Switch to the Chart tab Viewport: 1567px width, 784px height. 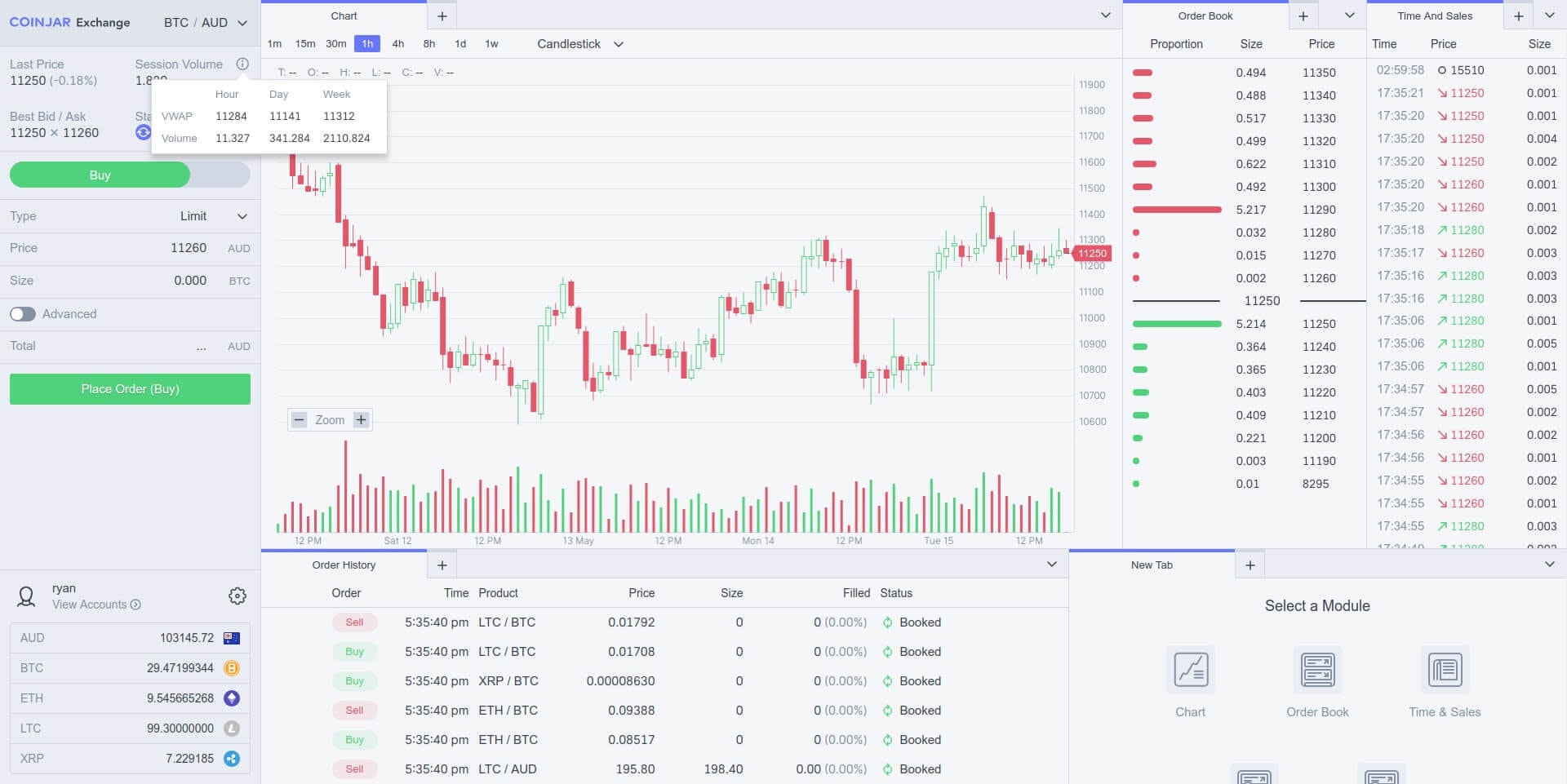coord(344,16)
